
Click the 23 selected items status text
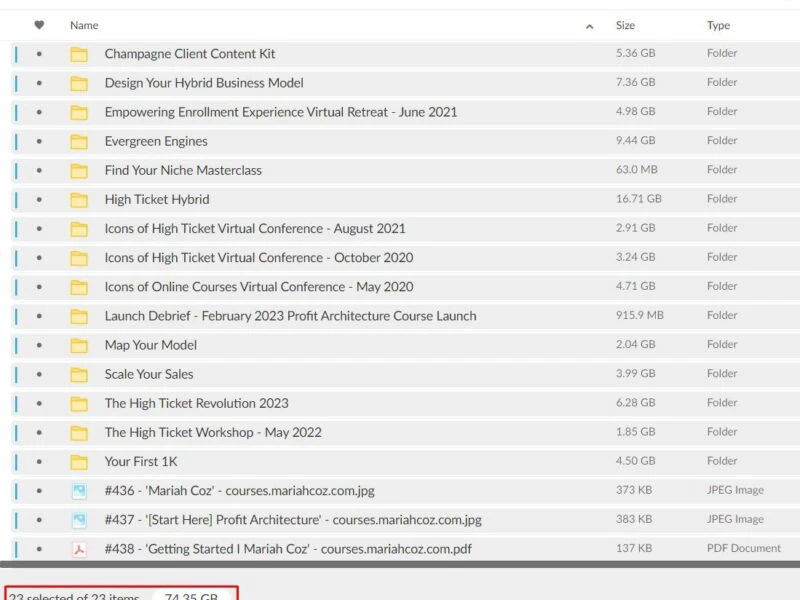(x=75, y=596)
